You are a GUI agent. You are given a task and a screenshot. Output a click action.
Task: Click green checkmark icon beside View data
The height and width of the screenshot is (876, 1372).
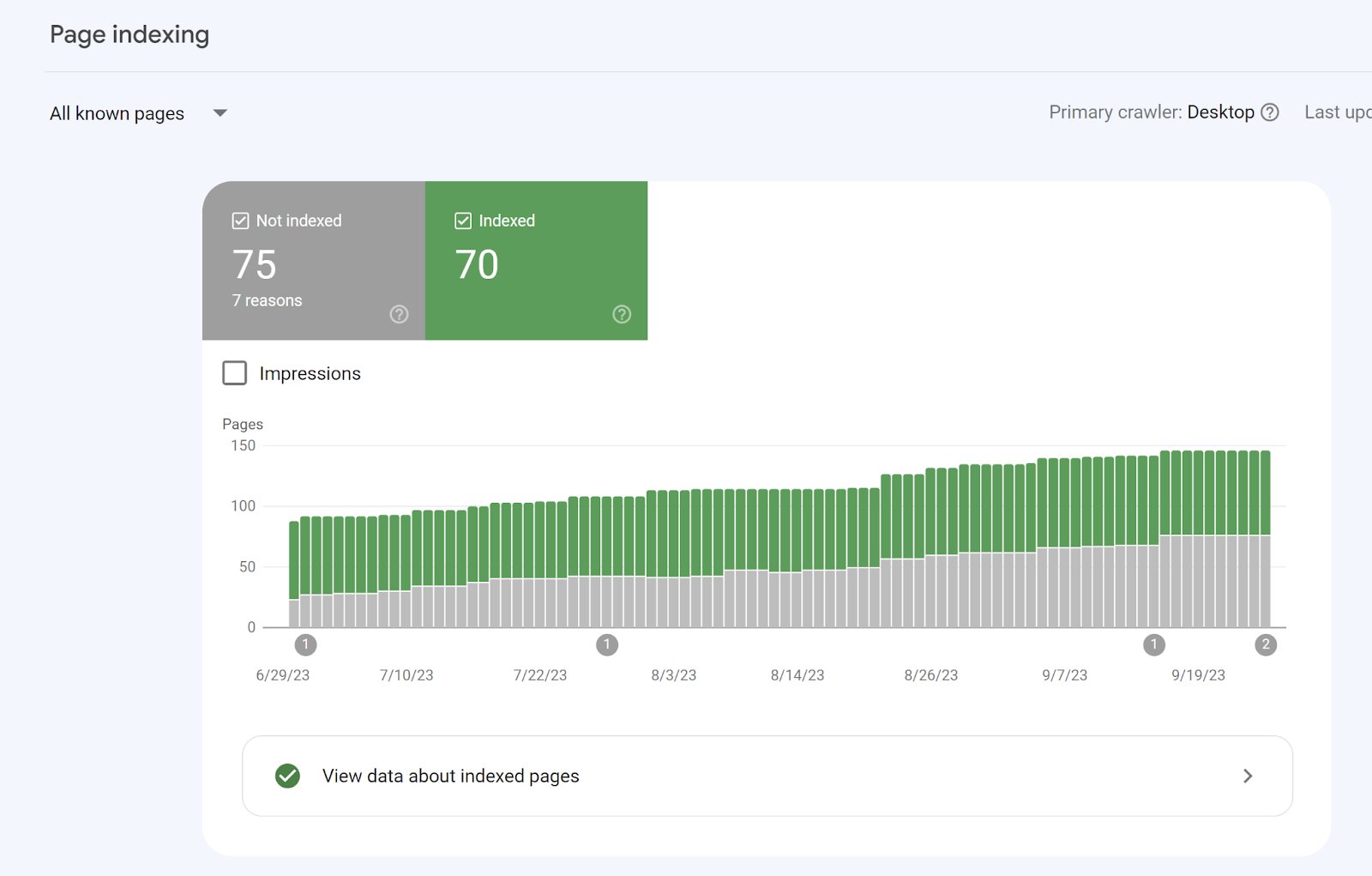(287, 776)
